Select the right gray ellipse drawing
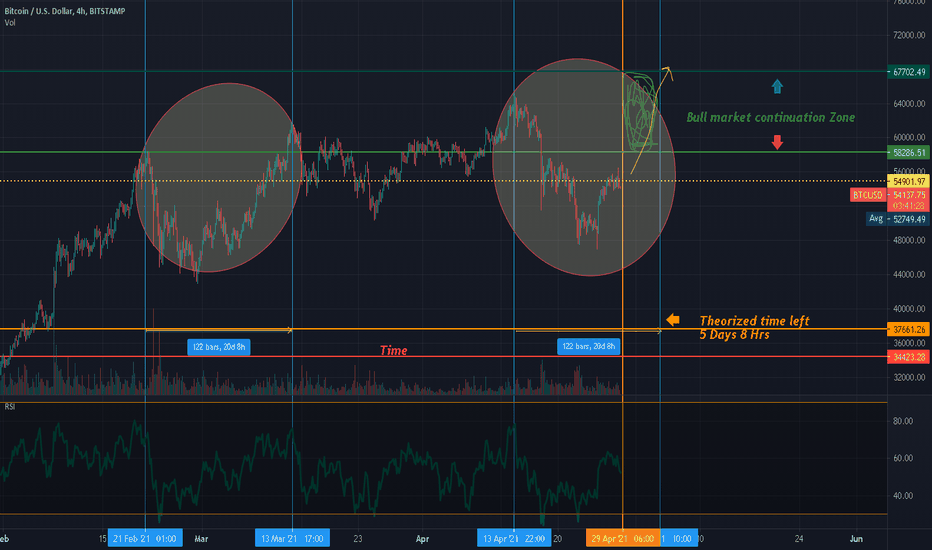Image resolution: width=932 pixels, height=550 pixels. tap(584, 167)
